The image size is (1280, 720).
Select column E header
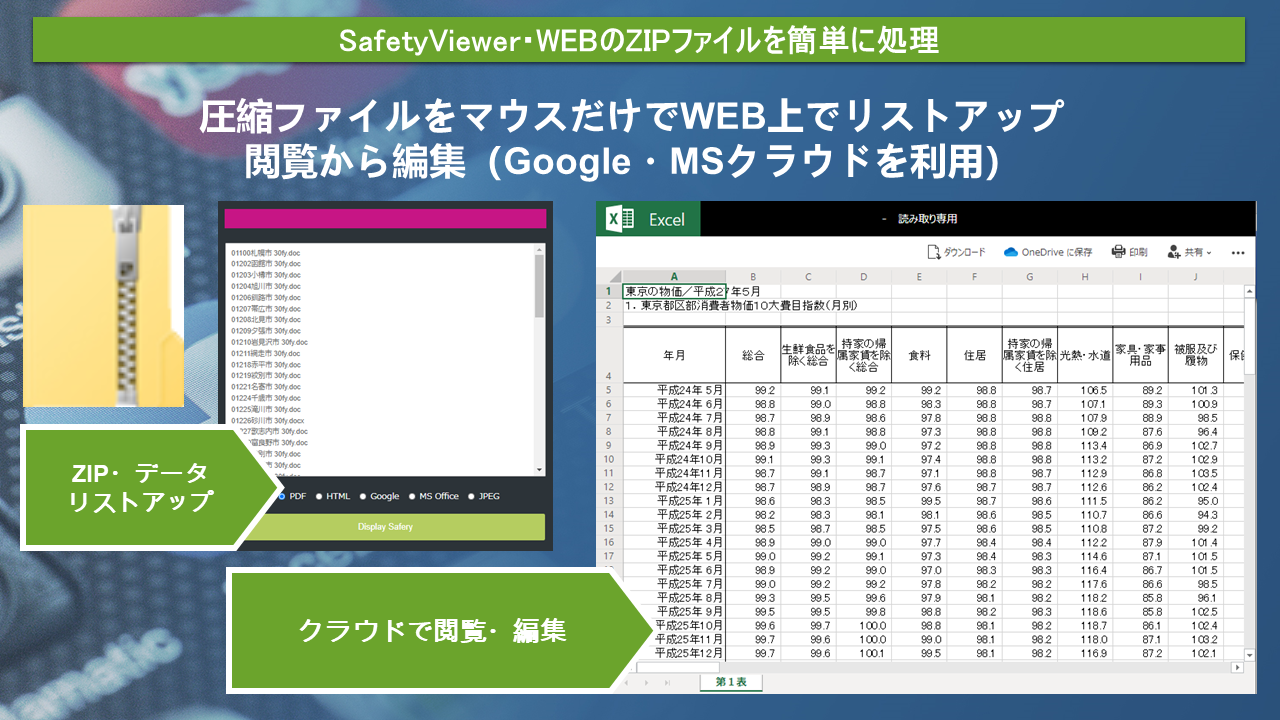pyautogui.click(x=919, y=277)
